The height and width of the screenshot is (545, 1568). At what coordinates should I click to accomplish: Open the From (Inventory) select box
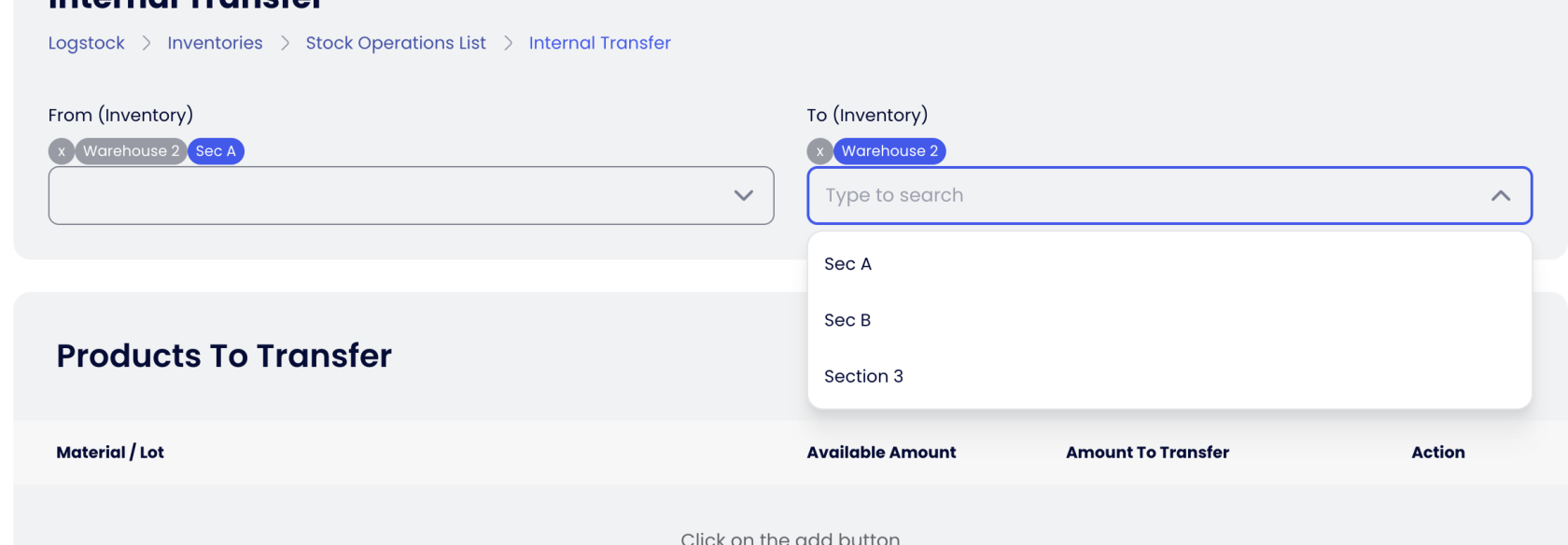click(x=392, y=195)
